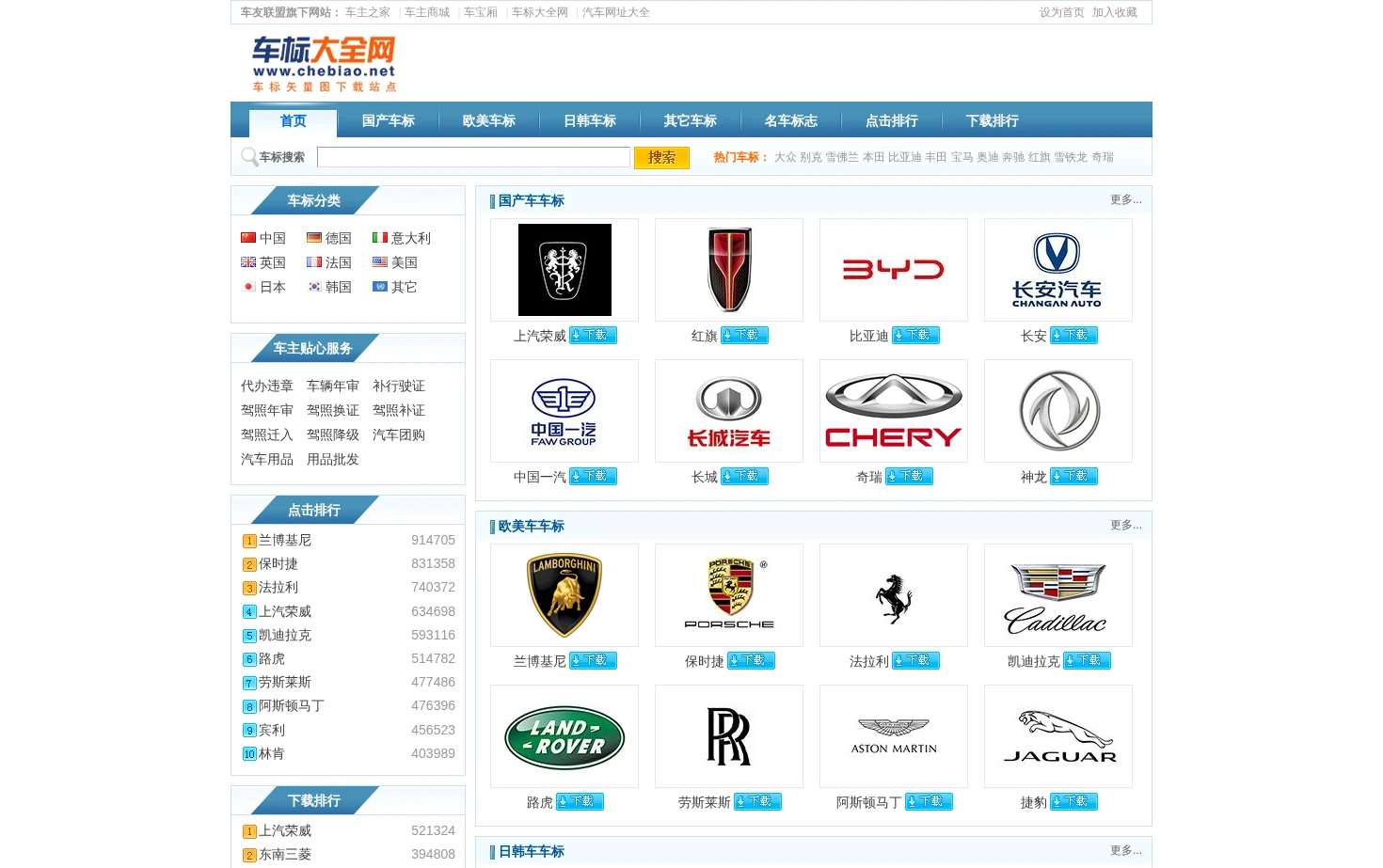Viewport: 1383px width, 868px height.
Task: Click the 车标大全网 site logo
Action: coord(324,64)
